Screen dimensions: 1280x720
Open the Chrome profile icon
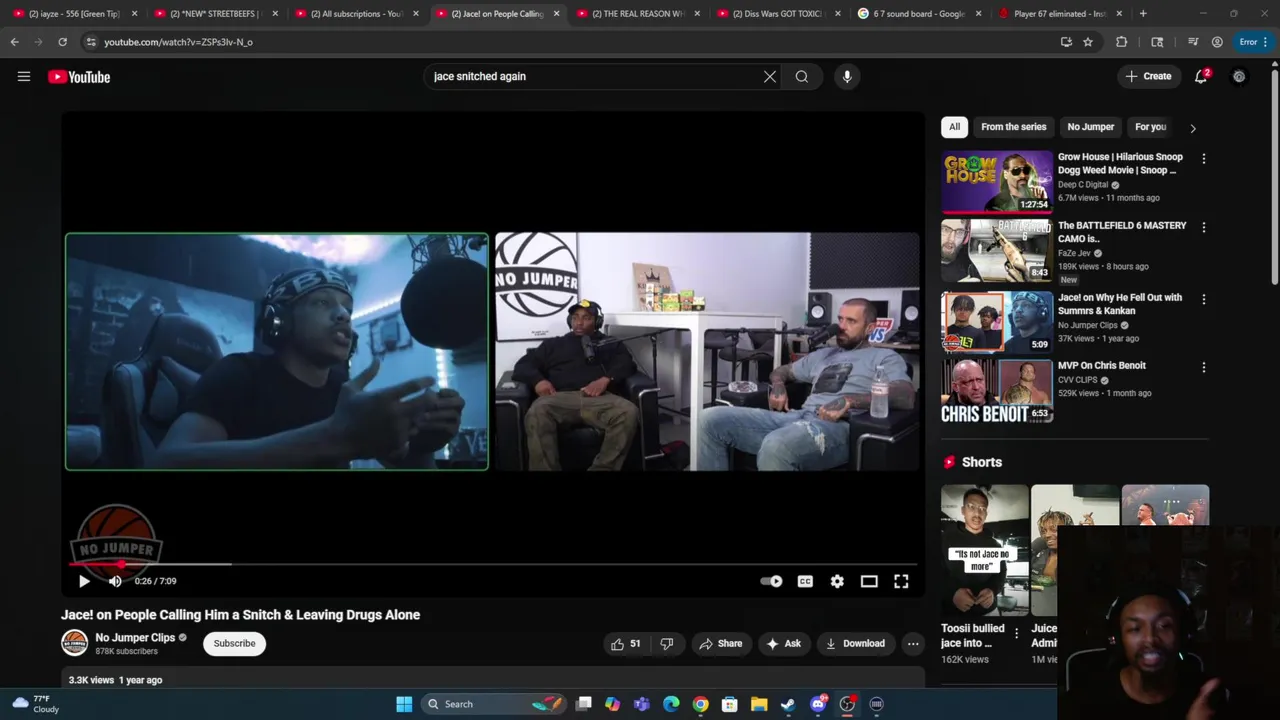1217,42
